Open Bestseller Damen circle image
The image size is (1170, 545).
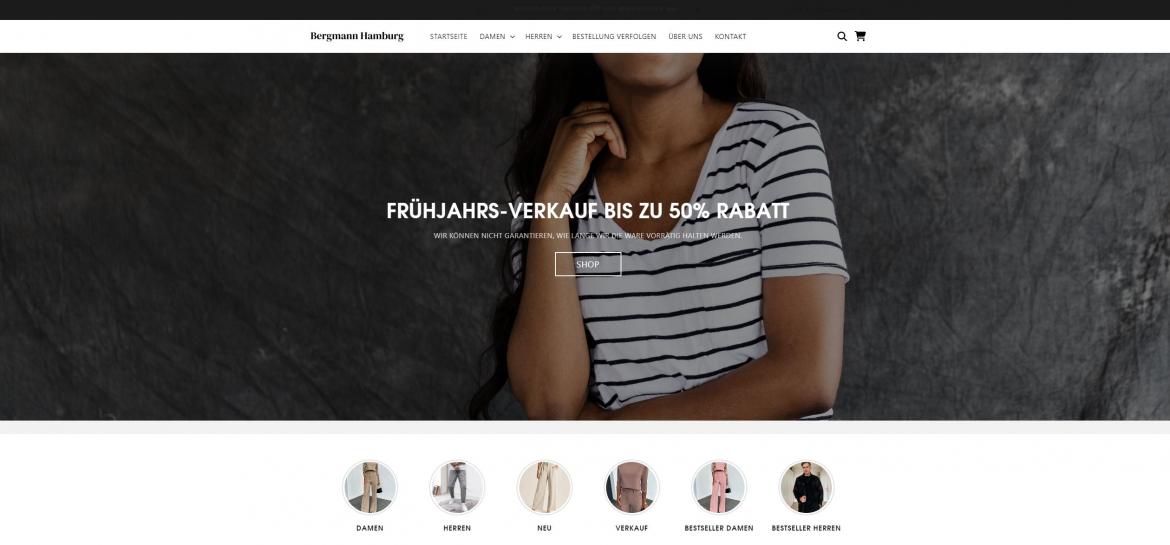[x=719, y=488]
